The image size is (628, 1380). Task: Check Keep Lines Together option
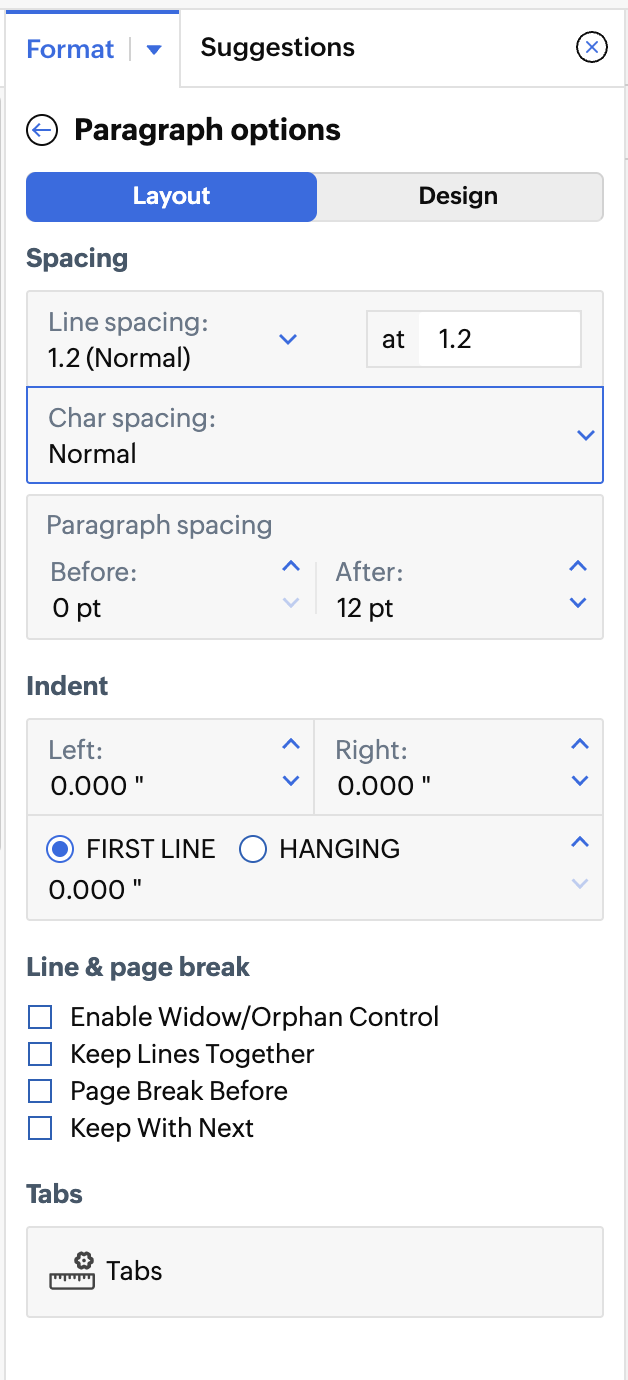click(40, 1055)
